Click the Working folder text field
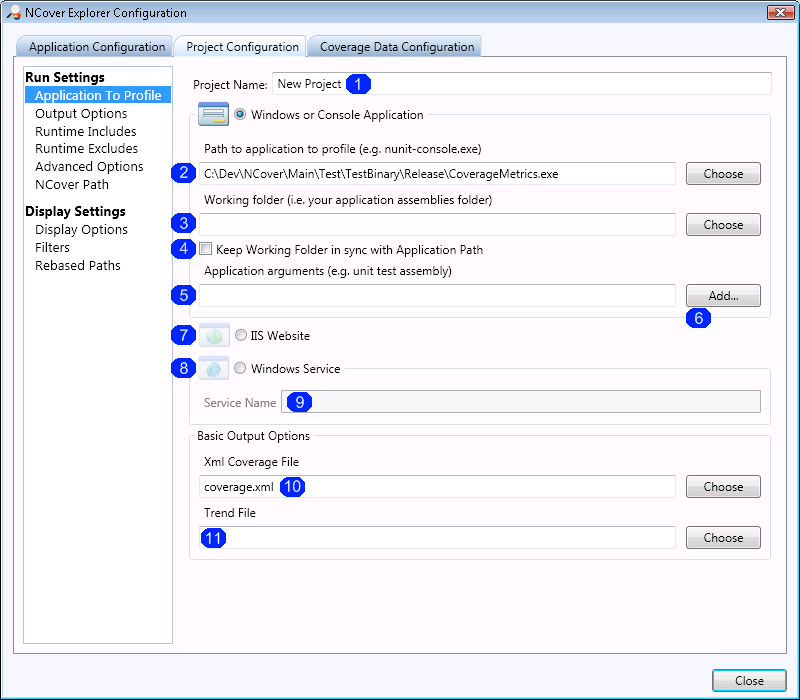Image resolution: width=800 pixels, height=700 pixels. pos(437,224)
